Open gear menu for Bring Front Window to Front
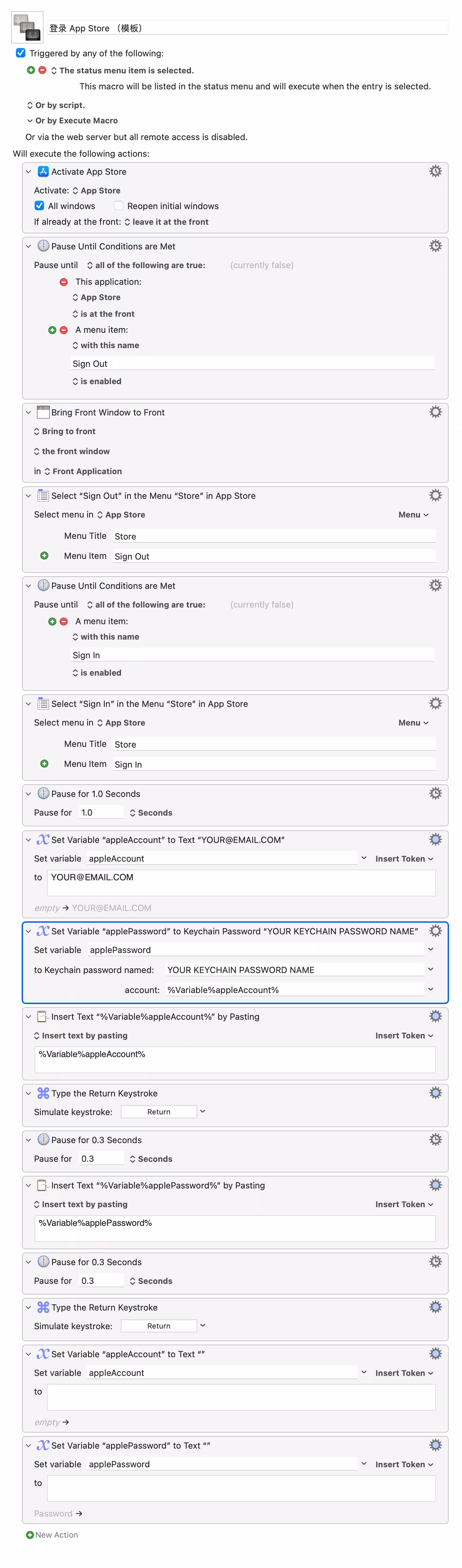Viewport: 462px width, 1568px height. (x=435, y=412)
